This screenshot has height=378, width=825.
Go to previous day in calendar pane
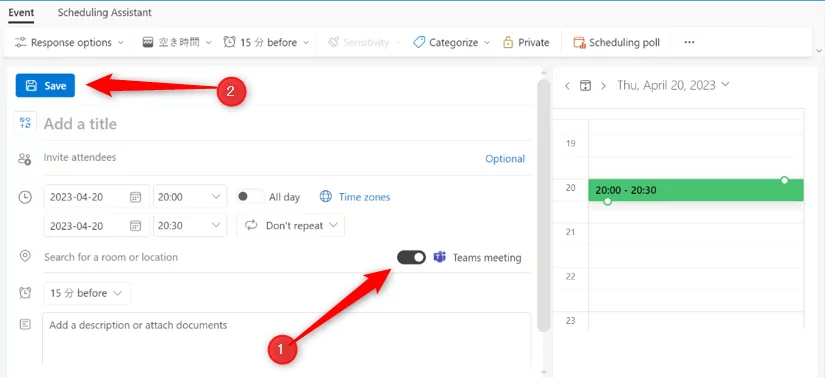pos(567,86)
